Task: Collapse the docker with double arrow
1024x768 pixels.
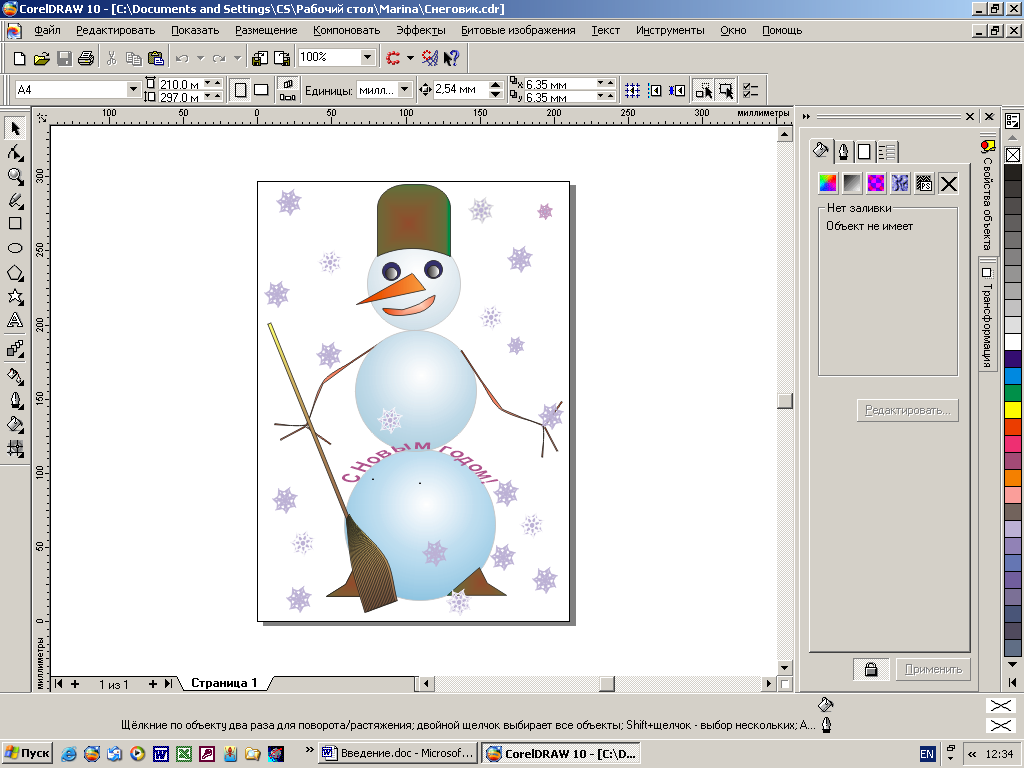Action: click(x=807, y=116)
